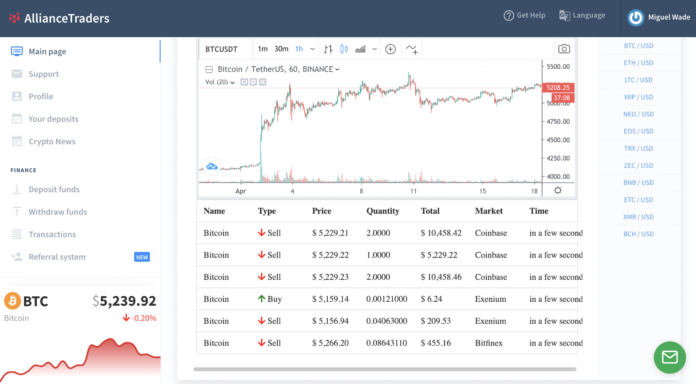This screenshot has width=696, height=384.
Task: Select the ZEC / USD pair
Action: (638, 166)
